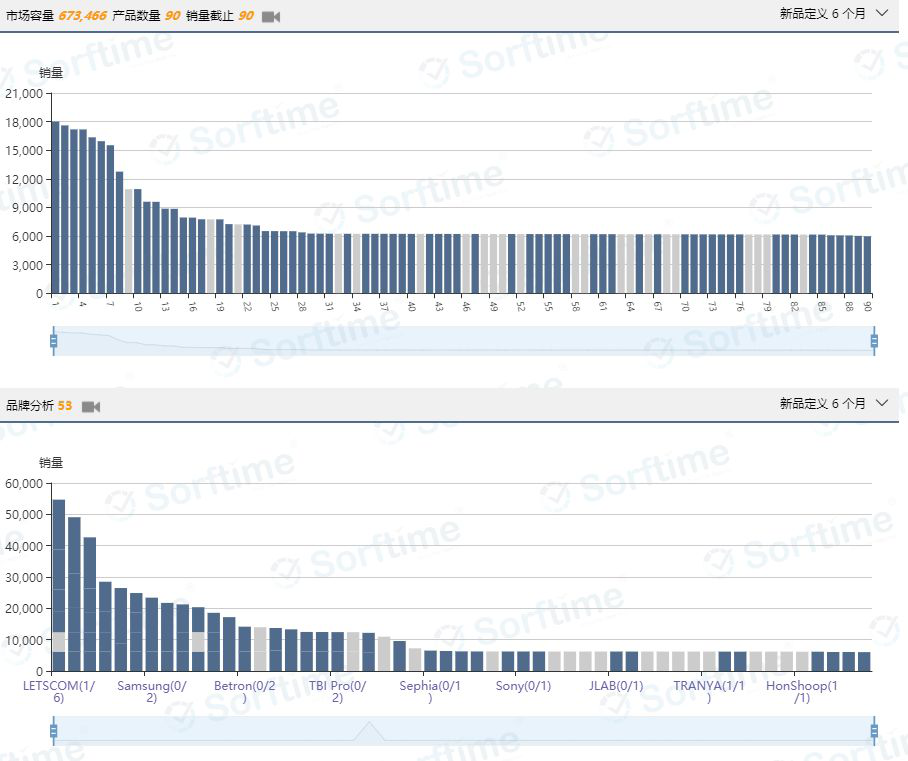Click the TRANYA(1/1) brand label
This screenshot has width=908, height=761.
[x=709, y=691]
